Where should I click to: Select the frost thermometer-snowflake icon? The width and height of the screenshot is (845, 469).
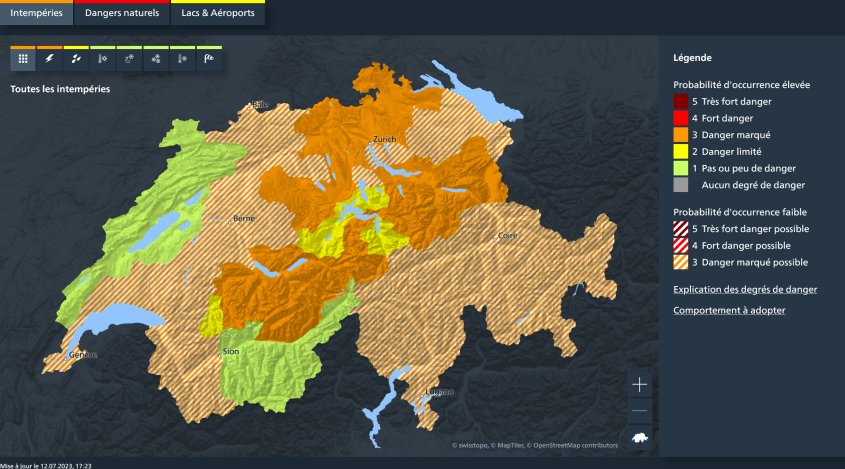182,59
